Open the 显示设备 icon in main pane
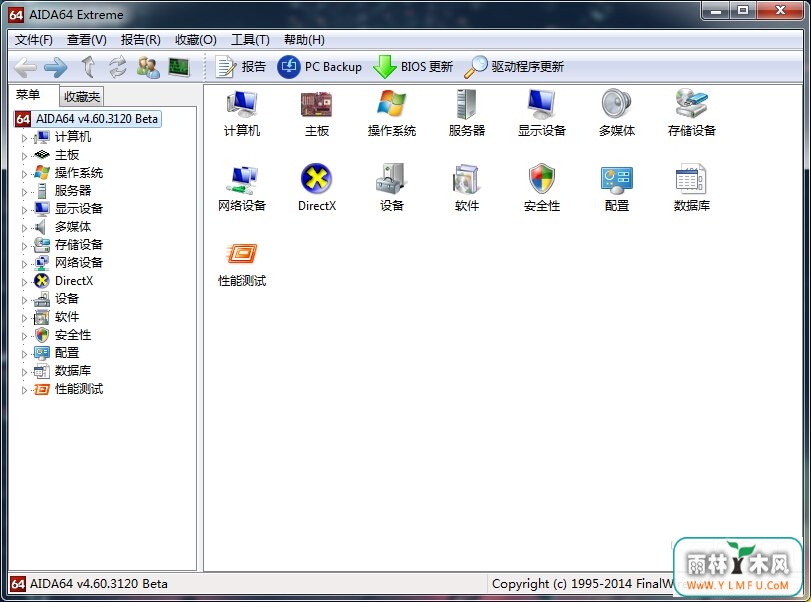Screen dimensions: 811x602 pyautogui.click(x=542, y=113)
